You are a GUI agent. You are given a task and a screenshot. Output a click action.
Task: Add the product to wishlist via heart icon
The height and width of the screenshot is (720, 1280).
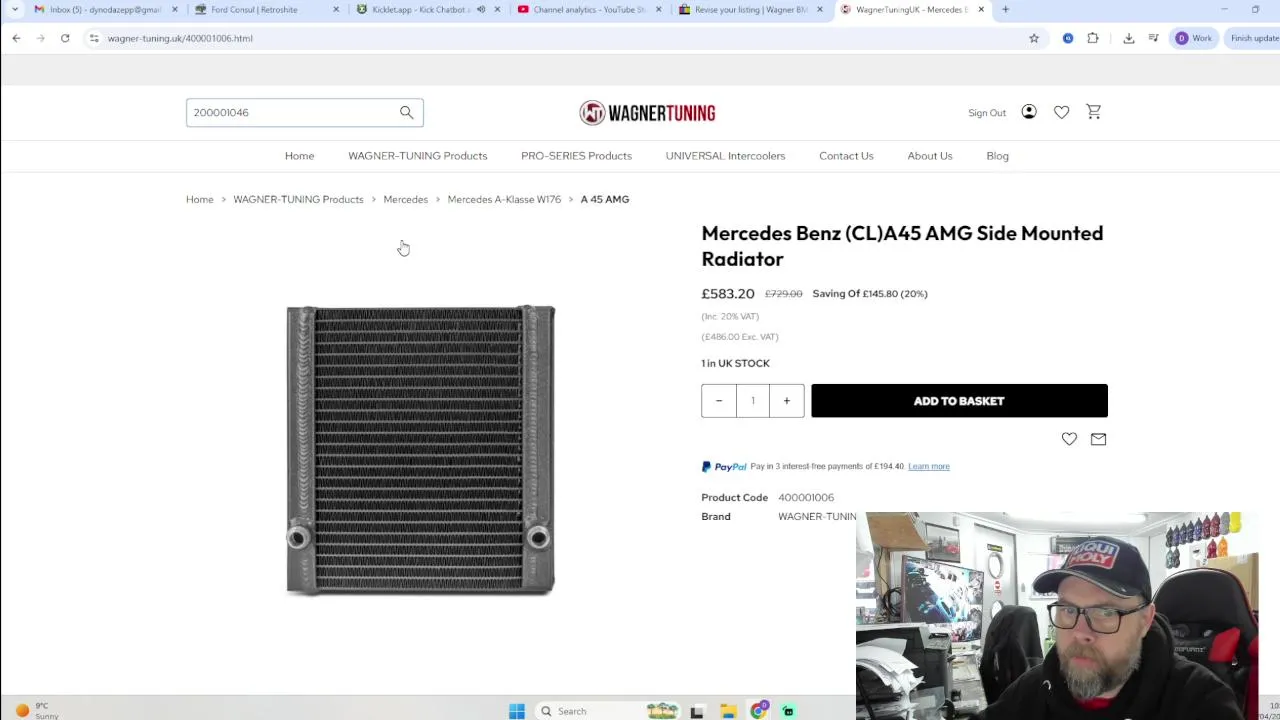1069,439
